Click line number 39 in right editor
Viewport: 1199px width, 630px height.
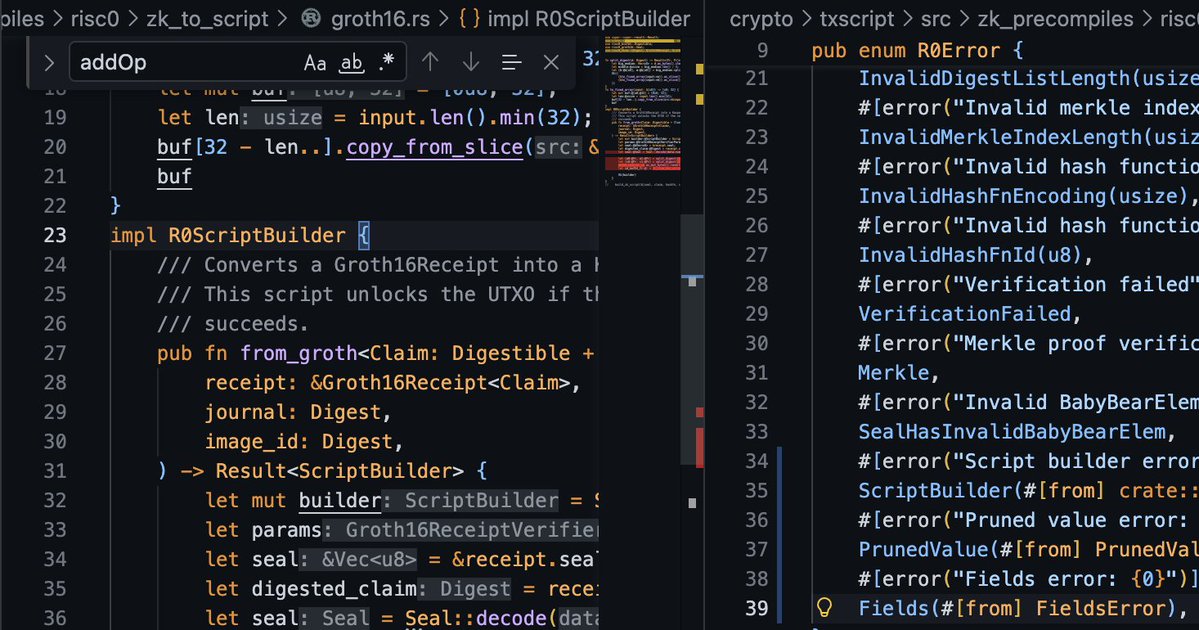coord(756,609)
